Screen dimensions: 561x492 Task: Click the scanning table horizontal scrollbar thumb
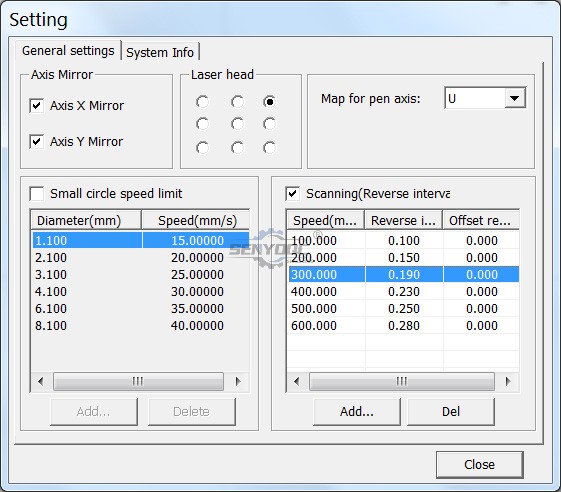(x=402, y=381)
